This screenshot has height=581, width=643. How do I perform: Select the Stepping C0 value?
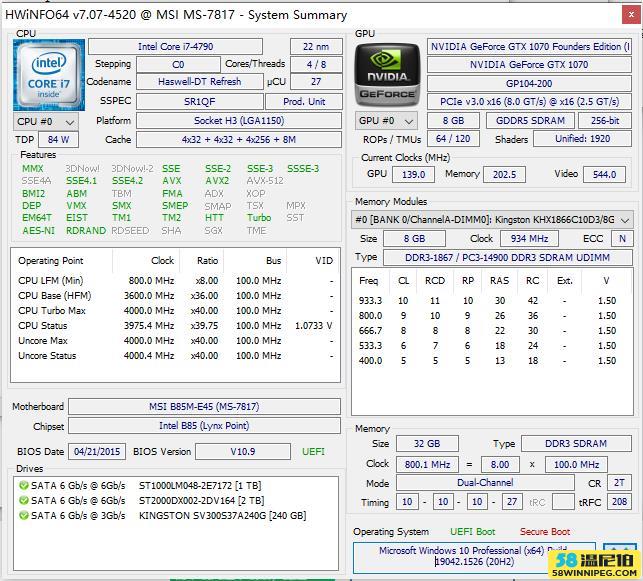click(178, 65)
